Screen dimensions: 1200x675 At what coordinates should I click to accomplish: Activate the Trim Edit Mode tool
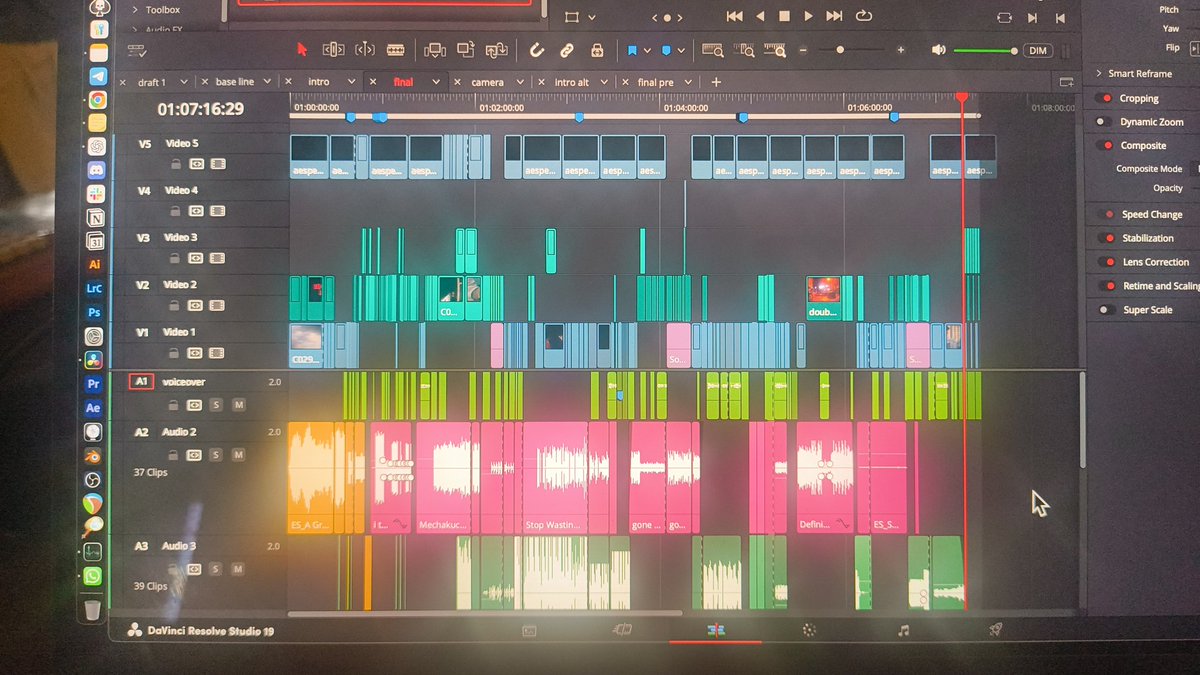[x=333, y=49]
